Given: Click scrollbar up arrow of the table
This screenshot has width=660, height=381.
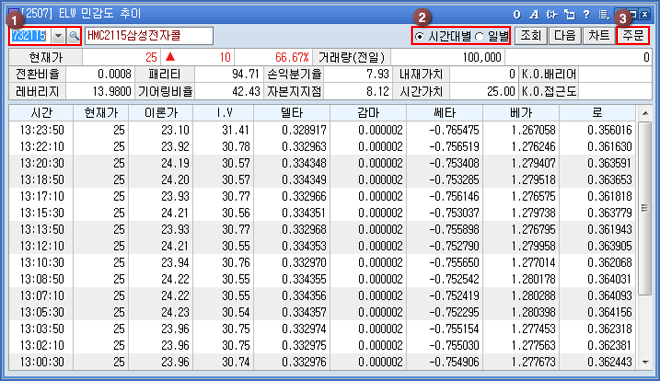Looking at the screenshot, I should click(x=645, y=113).
